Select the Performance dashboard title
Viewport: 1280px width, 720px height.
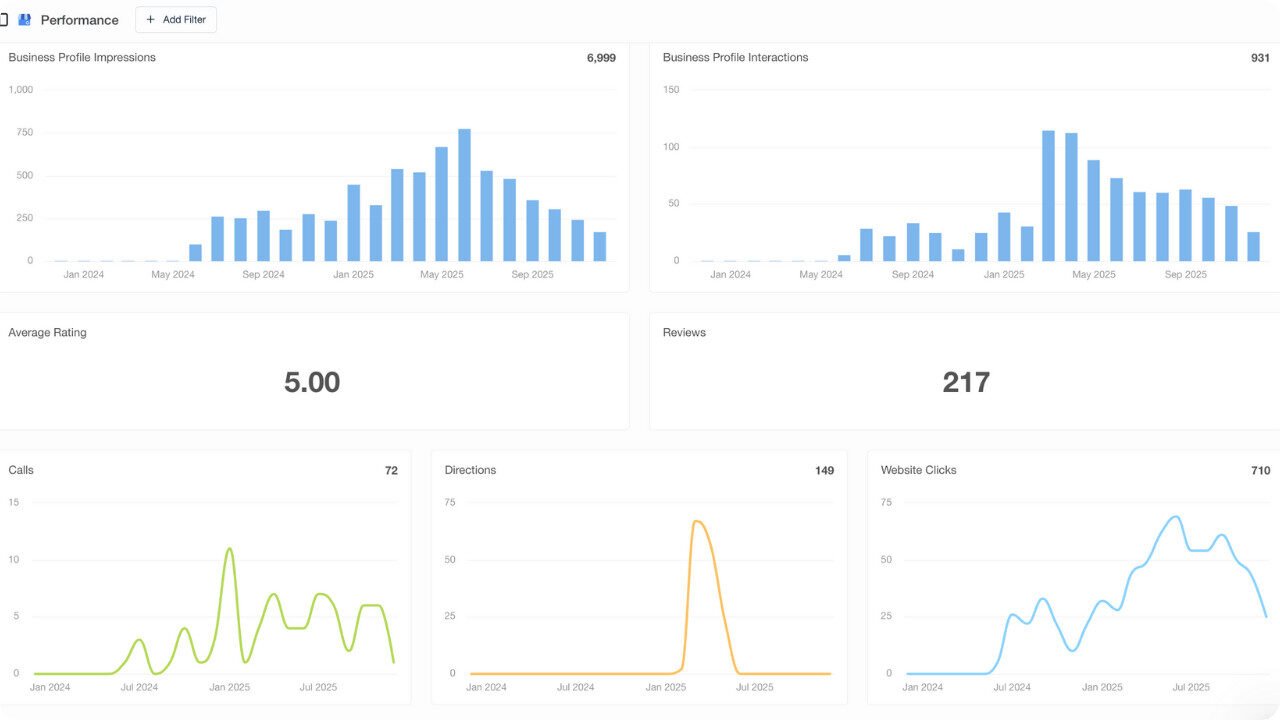79,20
